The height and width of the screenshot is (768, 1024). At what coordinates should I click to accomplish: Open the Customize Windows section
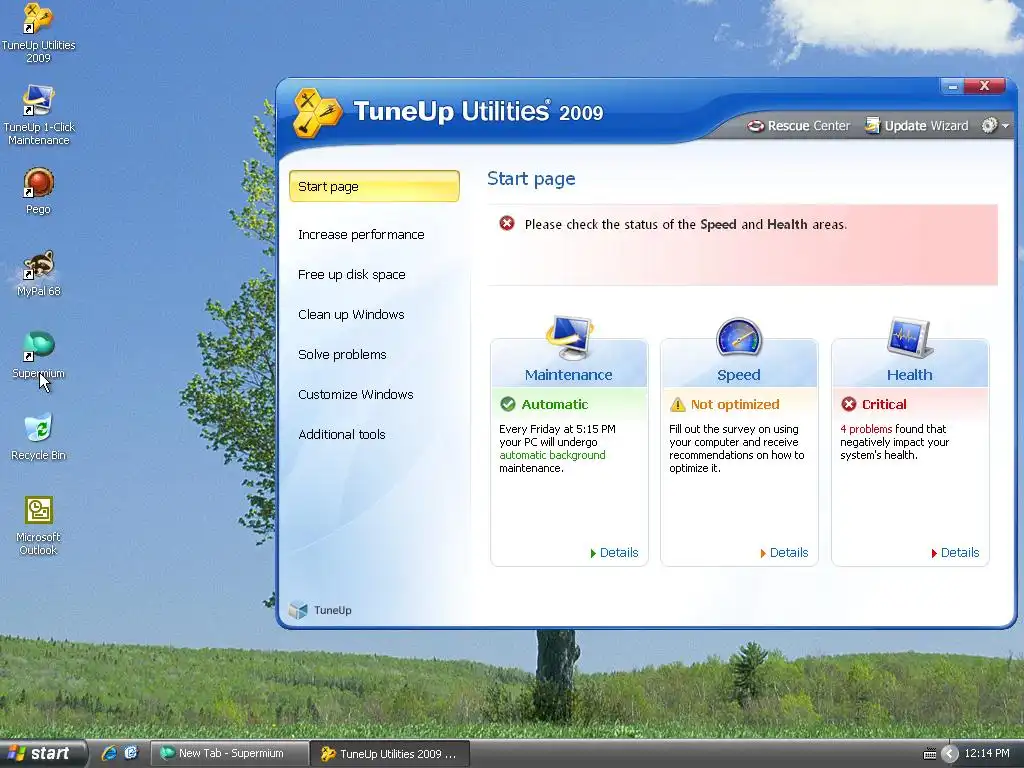(x=355, y=394)
